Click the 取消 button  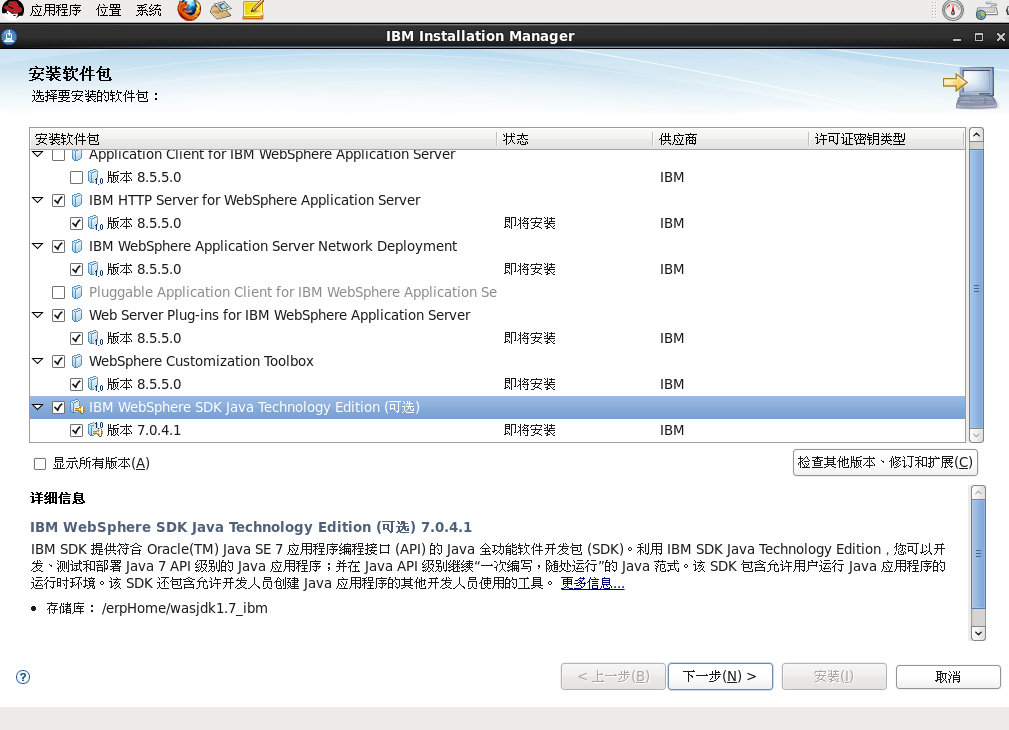948,677
